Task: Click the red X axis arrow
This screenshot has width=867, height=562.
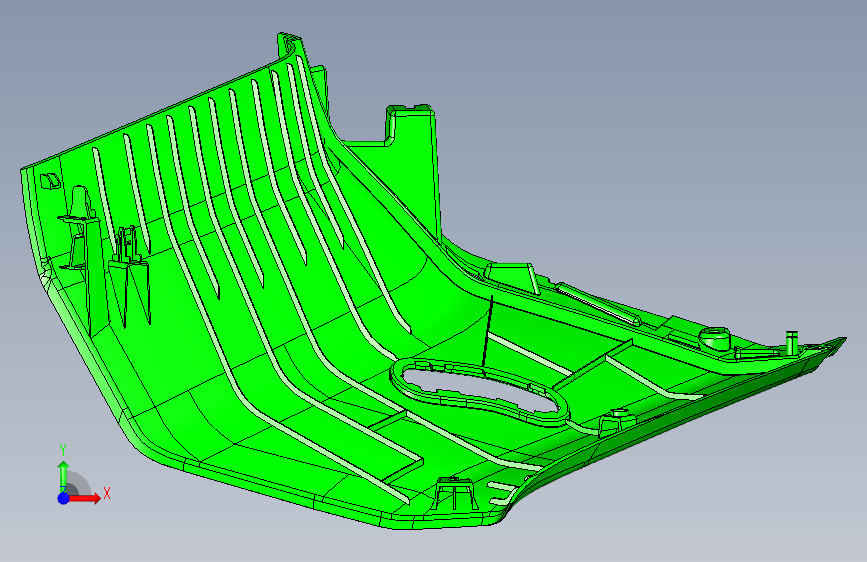Action: click(85, 498)
